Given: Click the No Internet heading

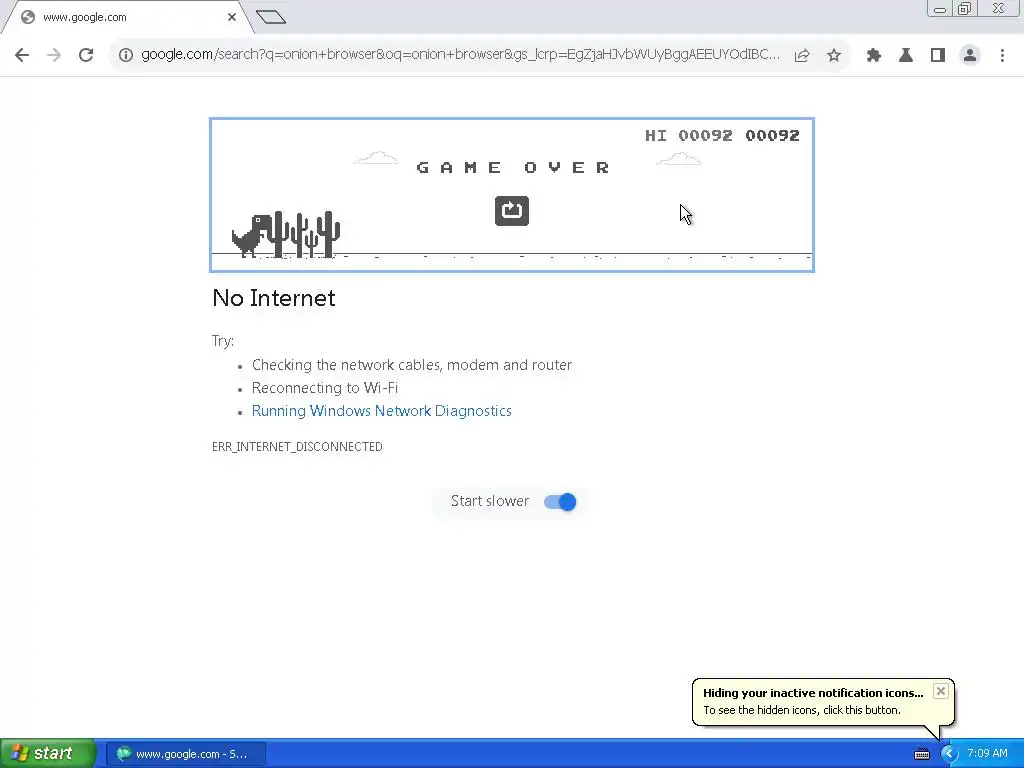Looking at the screenshot, I should pos(274,298).
